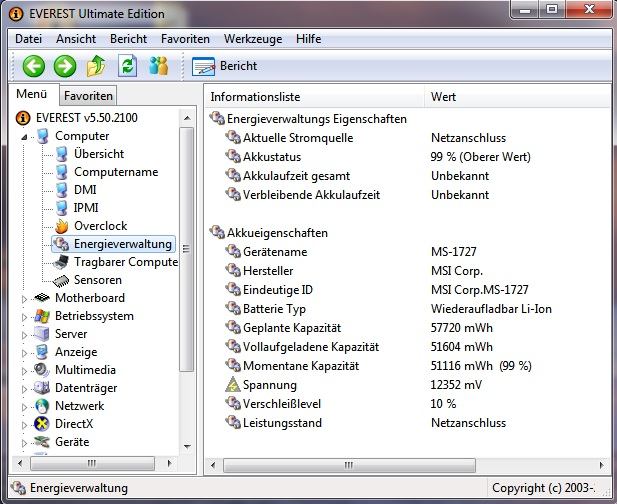Image resolution: width=617 pixels, height=504 pixels.
Task: Expand the Netzwerk tree node
Action: tap(24, 407)
